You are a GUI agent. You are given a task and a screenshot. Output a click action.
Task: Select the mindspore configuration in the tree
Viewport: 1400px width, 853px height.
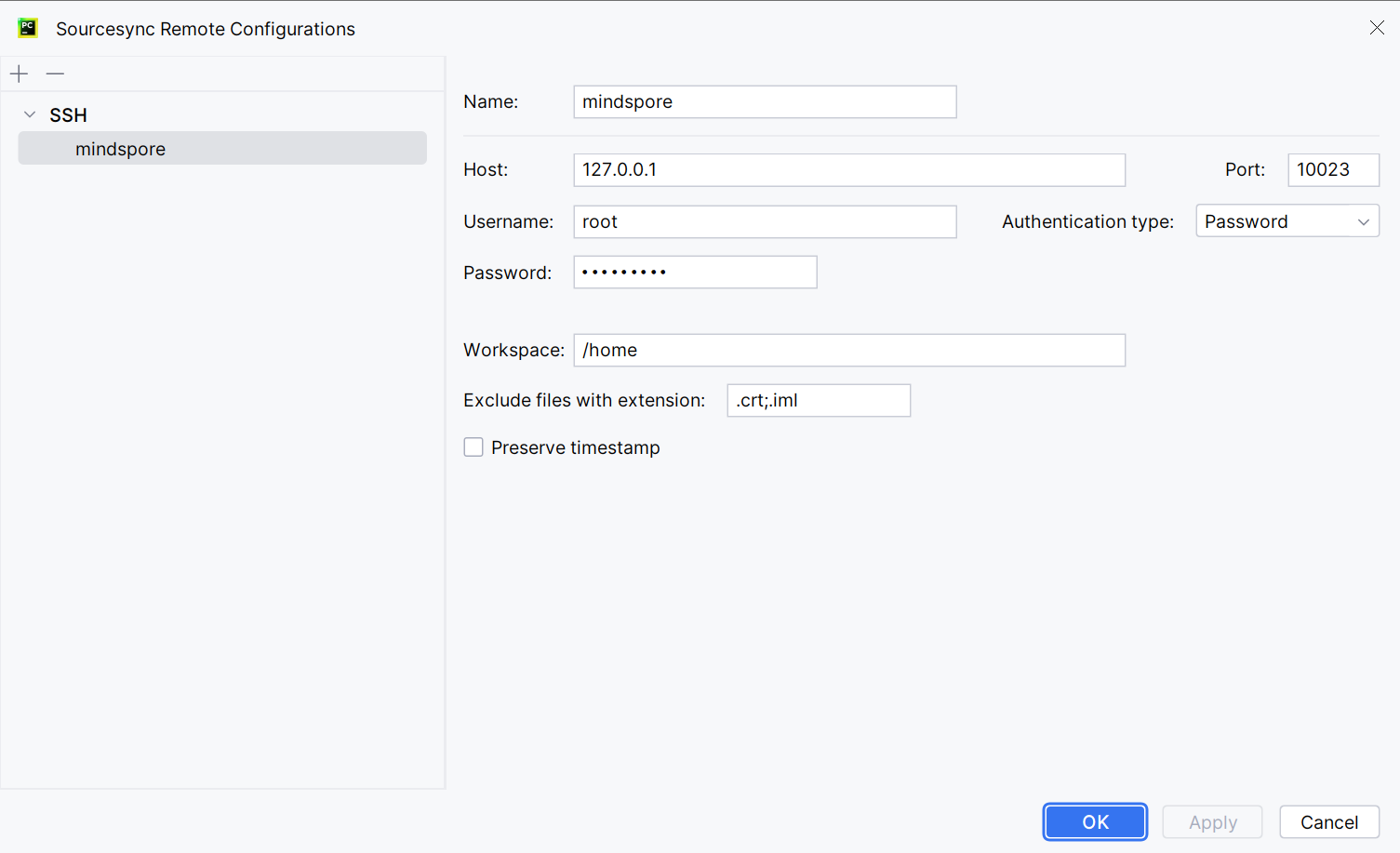coord(222,149)
